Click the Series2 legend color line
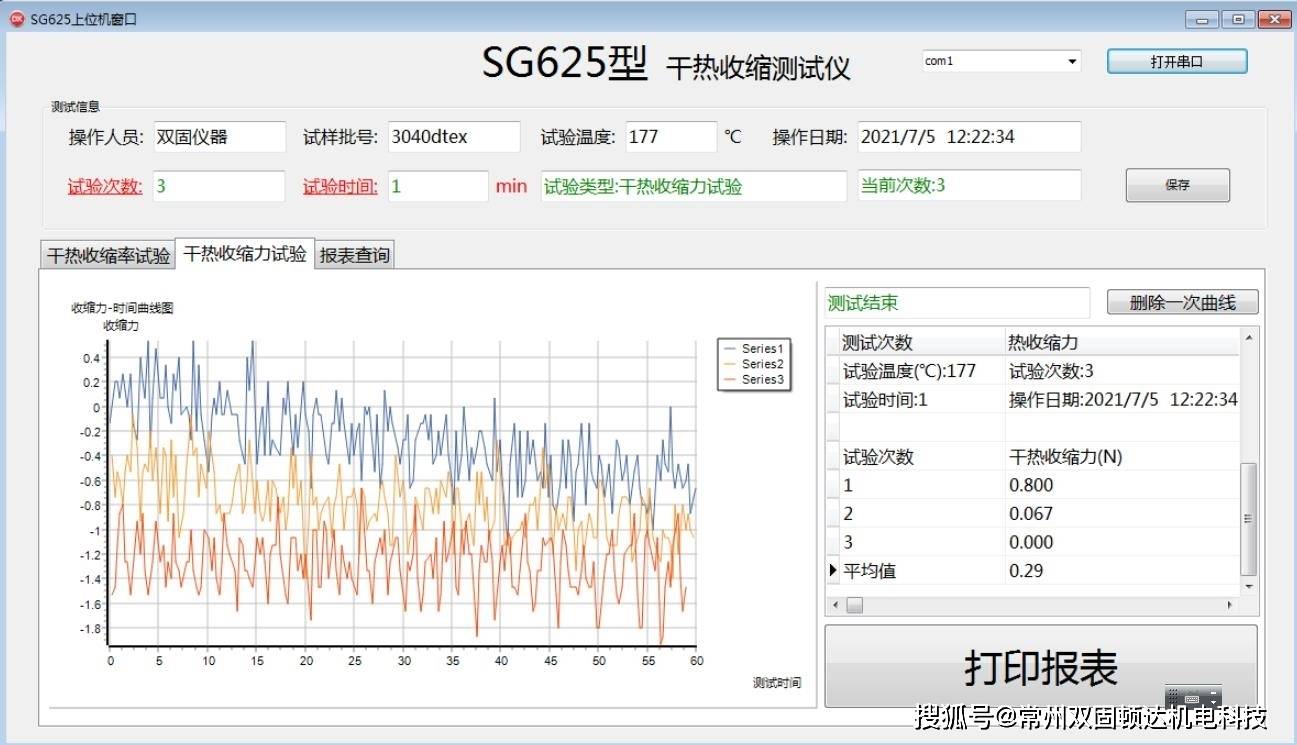Viewport: 1297px width, 745px height. coord(729,364)
